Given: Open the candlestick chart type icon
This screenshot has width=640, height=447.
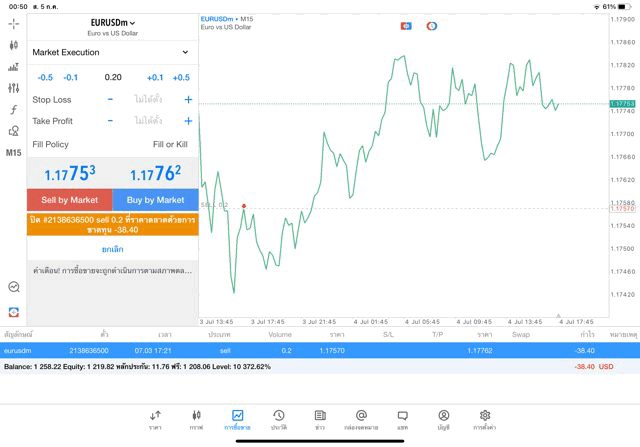Looking at the screenshot, I should click(x=13, y=45).
